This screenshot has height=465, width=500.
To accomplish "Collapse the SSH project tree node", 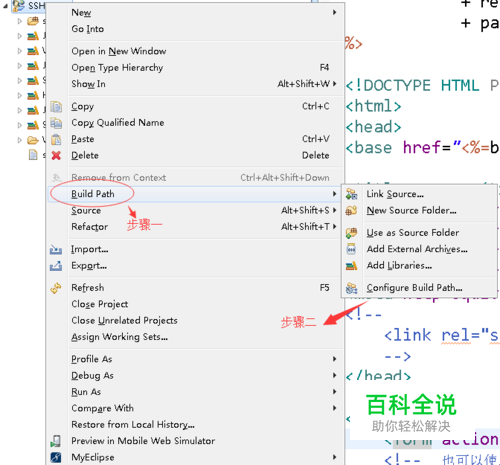I will tap(5, 6).
